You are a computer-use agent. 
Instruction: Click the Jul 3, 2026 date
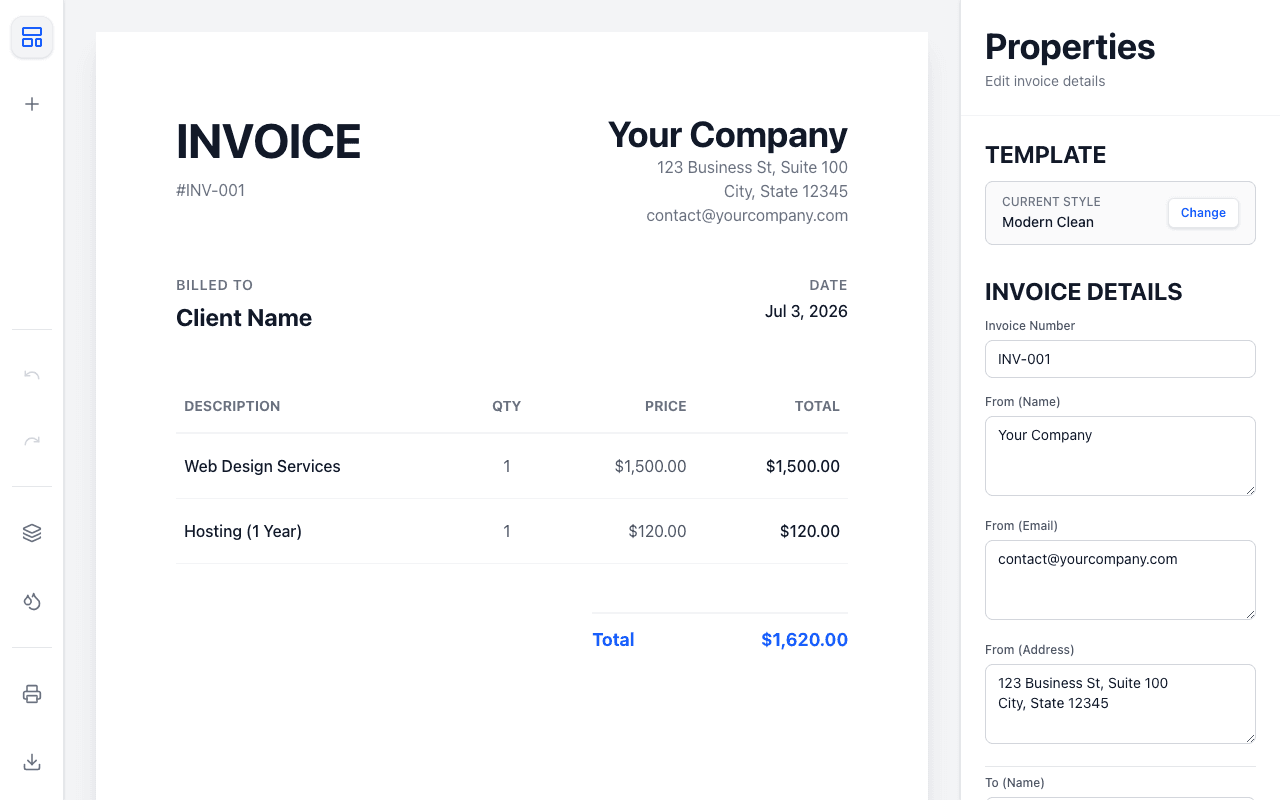tap(806, 311)
